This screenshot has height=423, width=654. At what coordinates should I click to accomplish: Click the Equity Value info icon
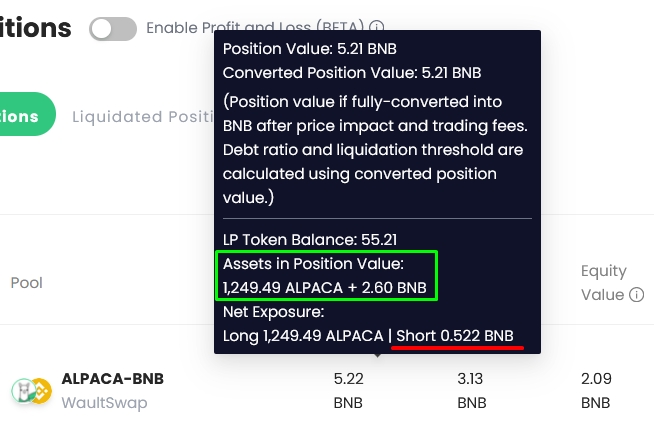(636, 295)
